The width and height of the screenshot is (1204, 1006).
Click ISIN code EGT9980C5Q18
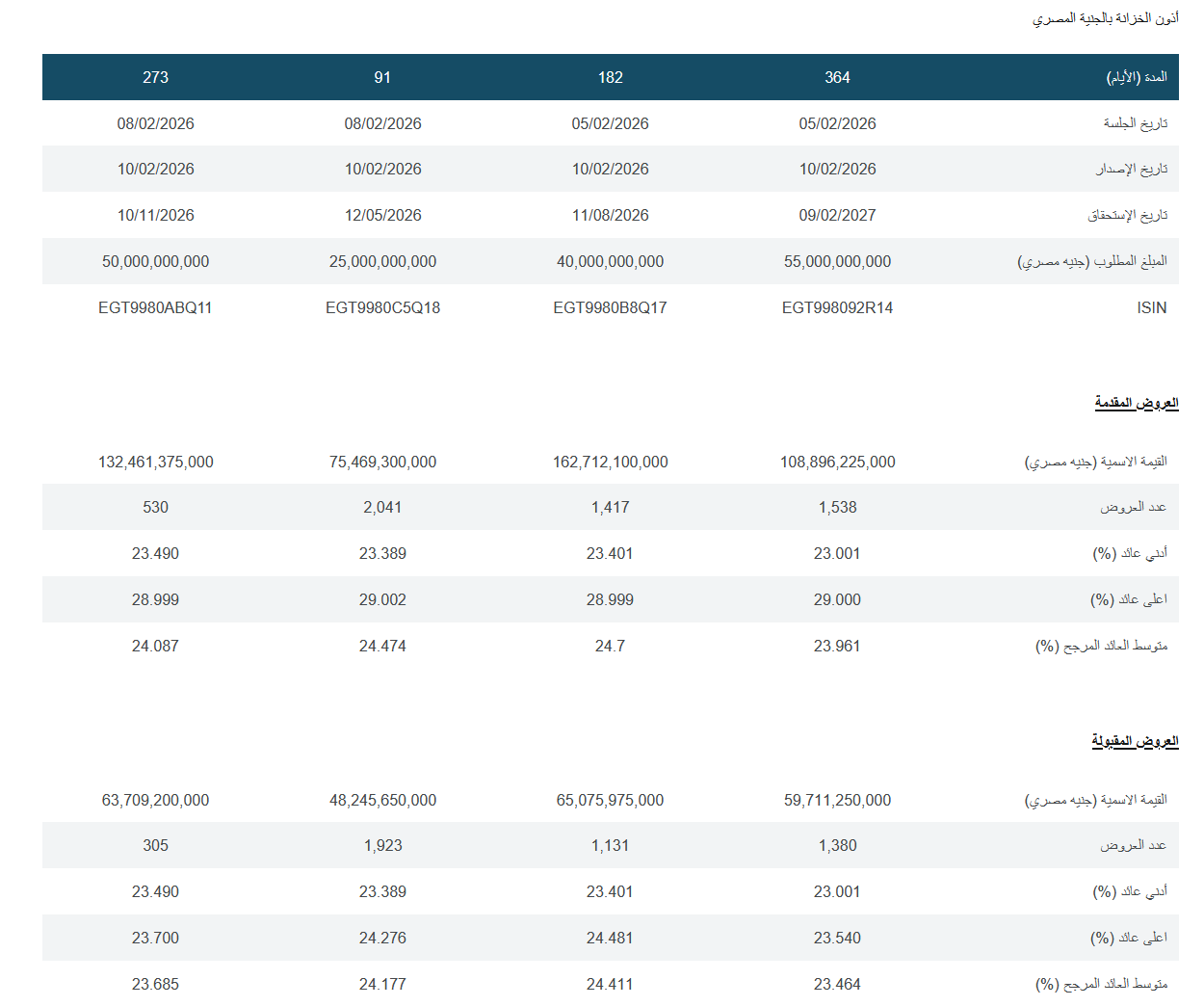point(382,307)
